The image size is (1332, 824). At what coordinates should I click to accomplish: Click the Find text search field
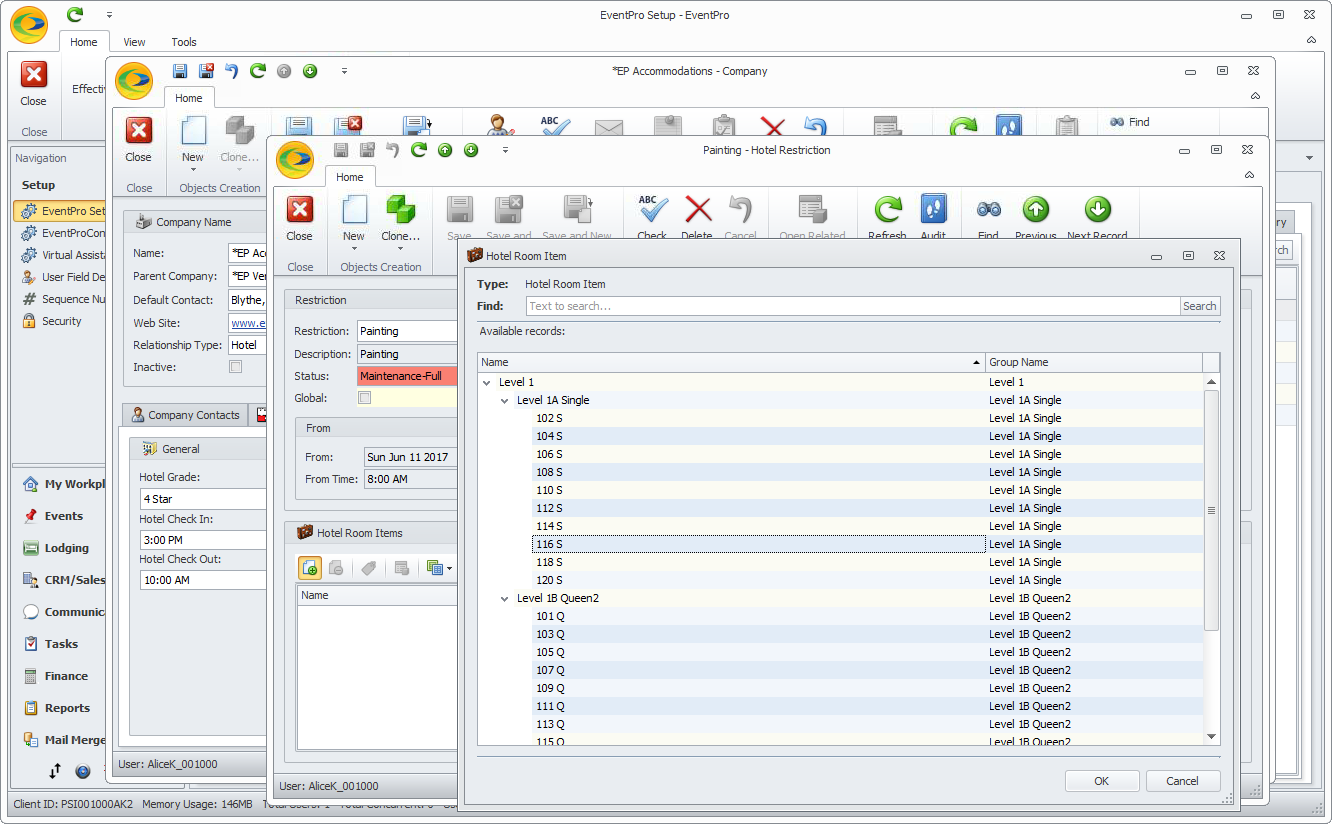click(x=852, y=306)
